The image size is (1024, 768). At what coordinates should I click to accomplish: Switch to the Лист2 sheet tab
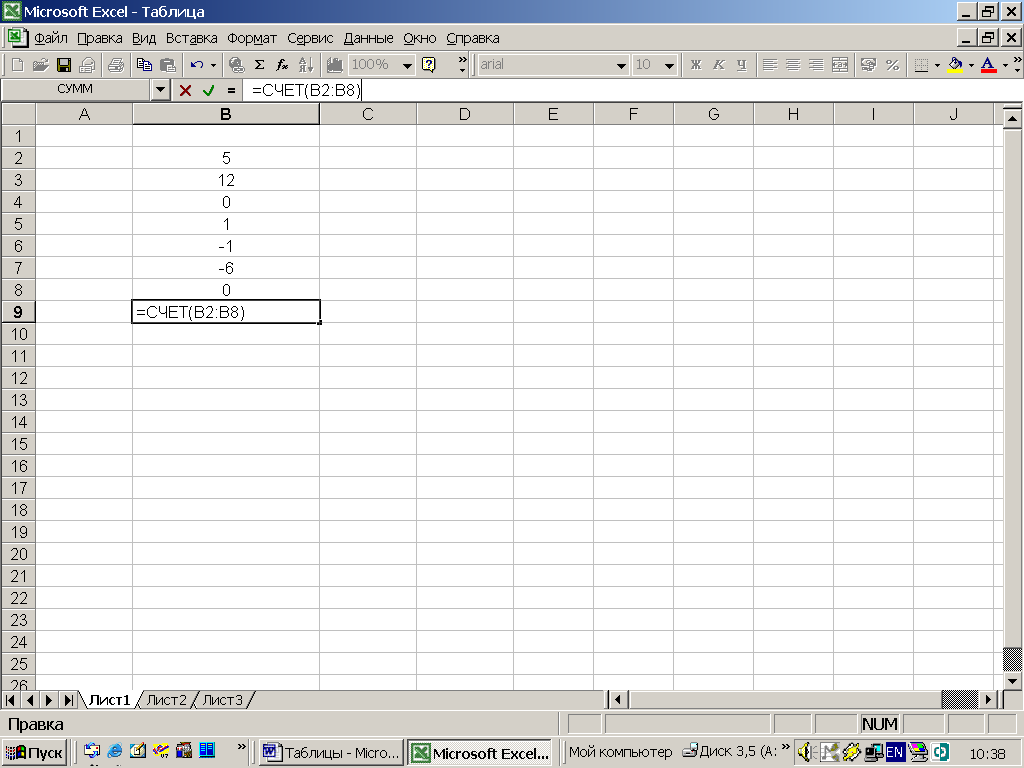click(x=167, y=700)
